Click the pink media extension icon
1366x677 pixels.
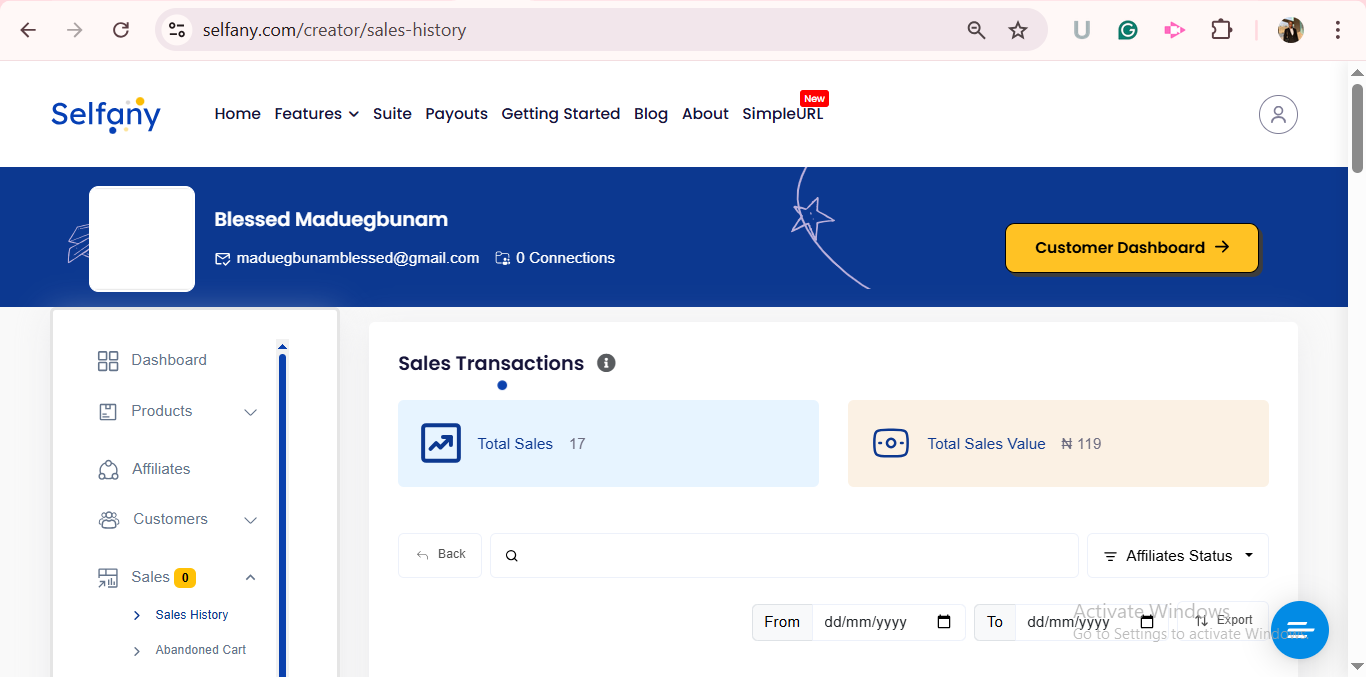[1174, 30]
